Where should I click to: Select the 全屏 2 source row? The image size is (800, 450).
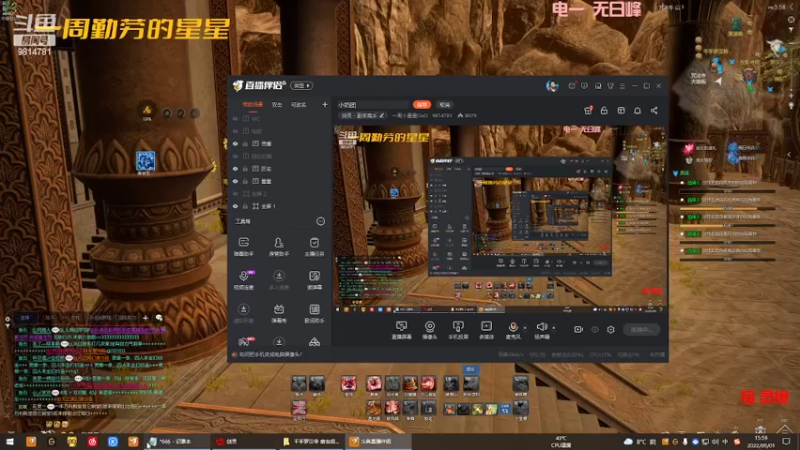tap(279, 194)
